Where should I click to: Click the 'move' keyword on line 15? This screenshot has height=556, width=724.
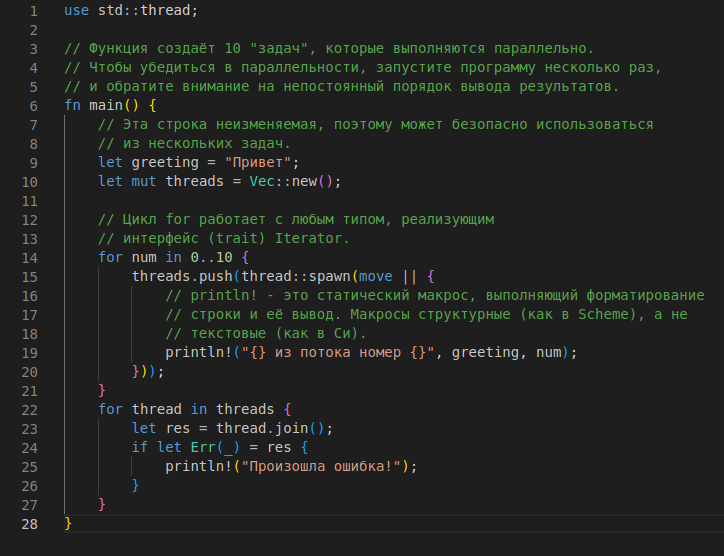pos(376,276)
